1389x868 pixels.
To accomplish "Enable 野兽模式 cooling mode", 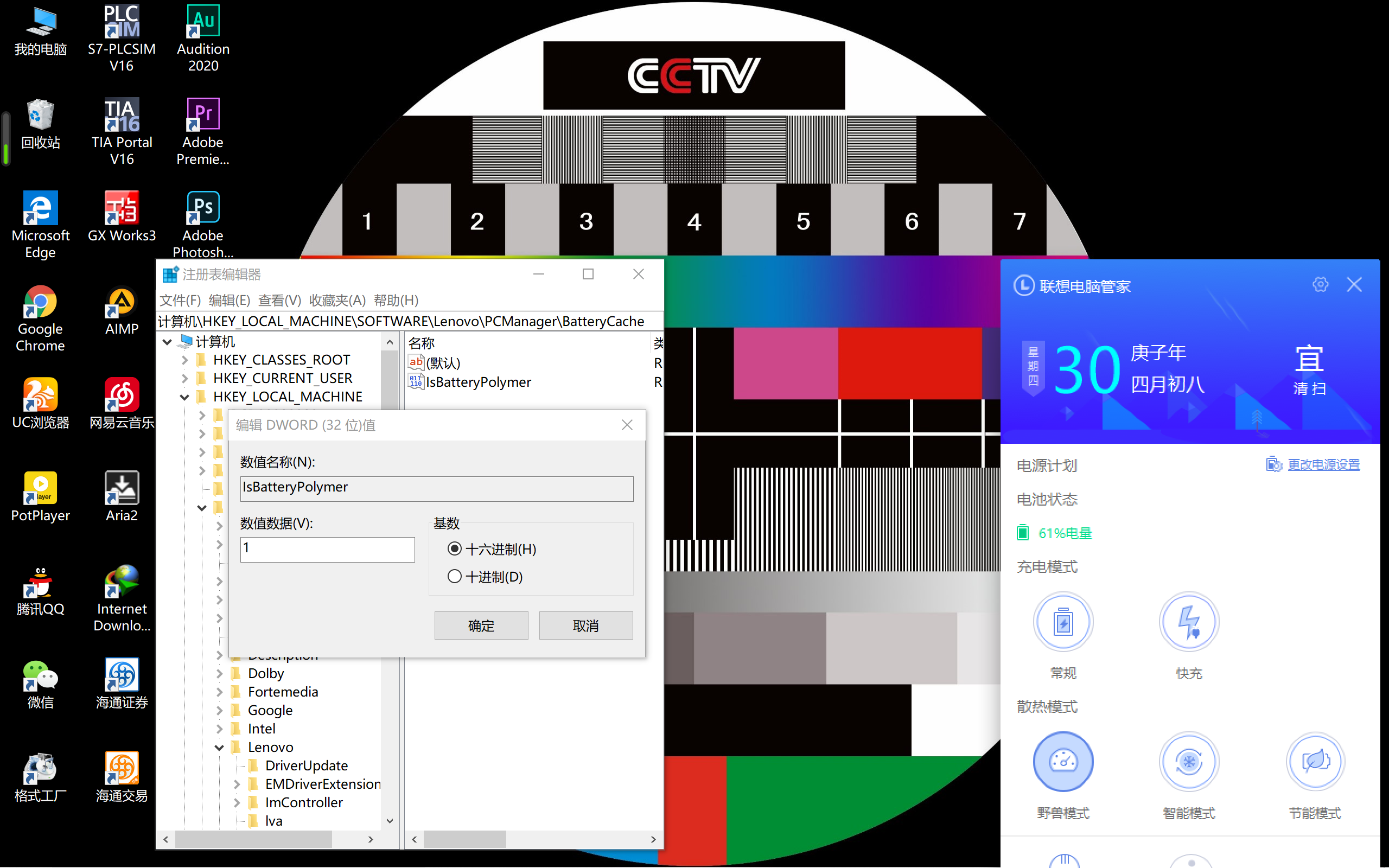I will (x=1063, y=762).
